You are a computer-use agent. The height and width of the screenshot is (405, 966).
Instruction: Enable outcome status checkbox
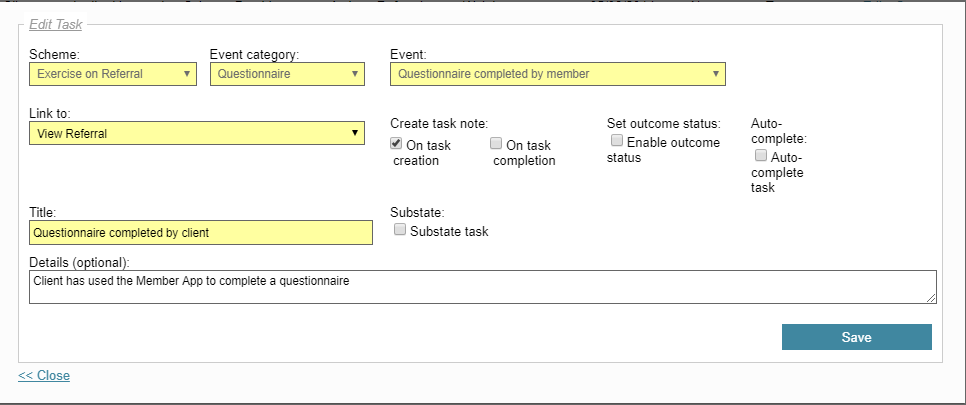click(617, 141)
